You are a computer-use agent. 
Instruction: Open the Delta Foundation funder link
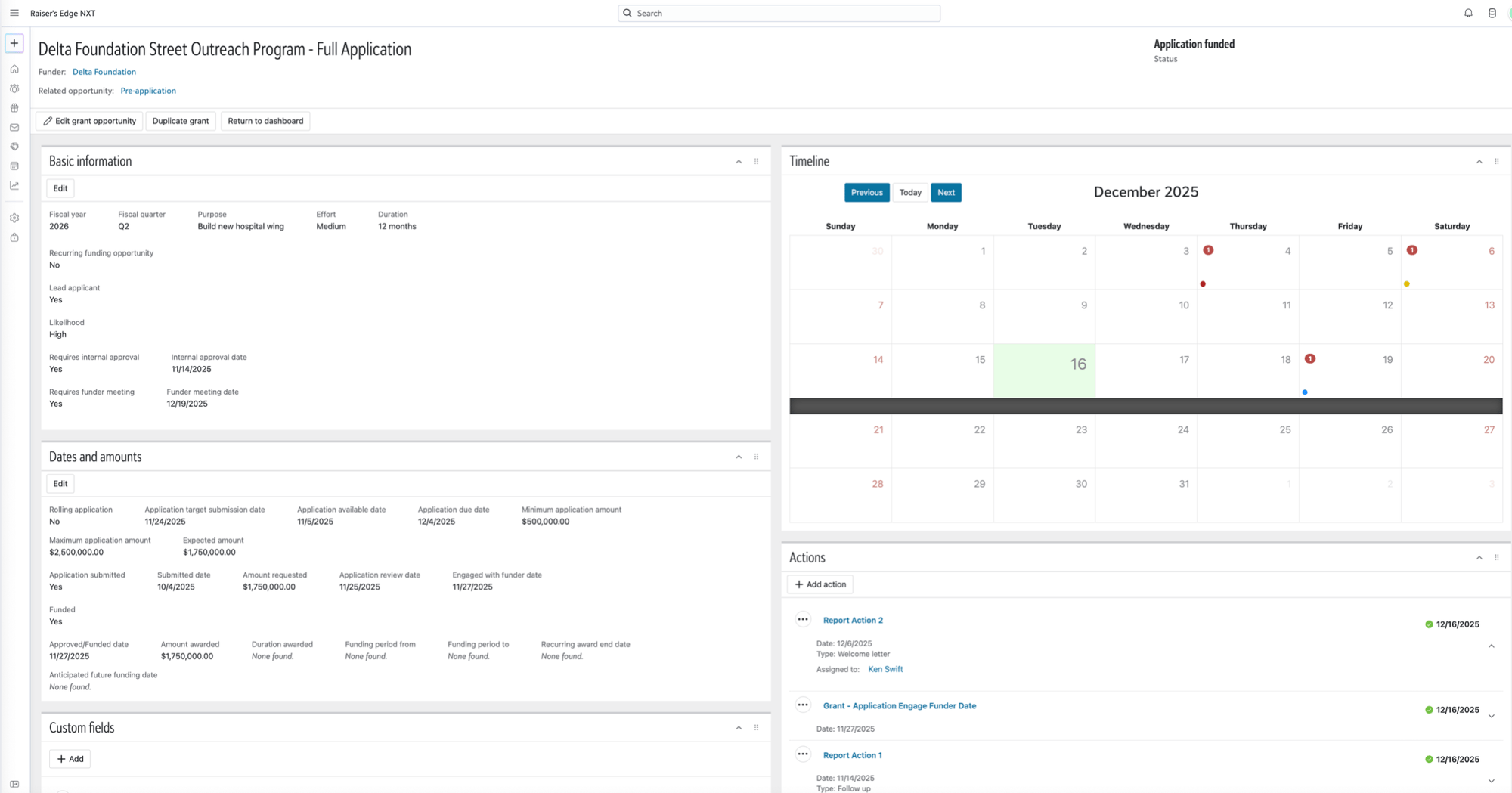104,72
